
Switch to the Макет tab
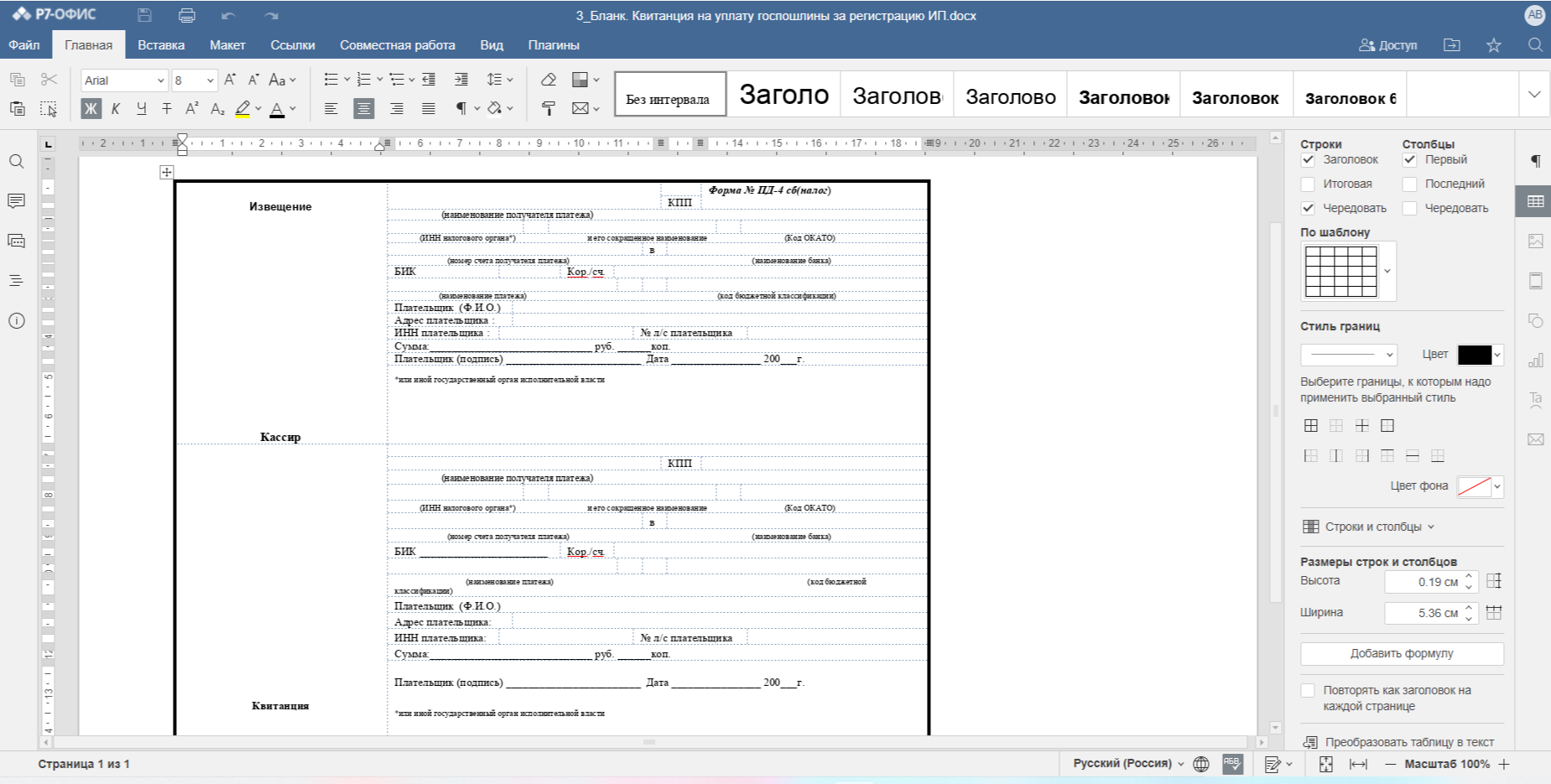[227, 45]
